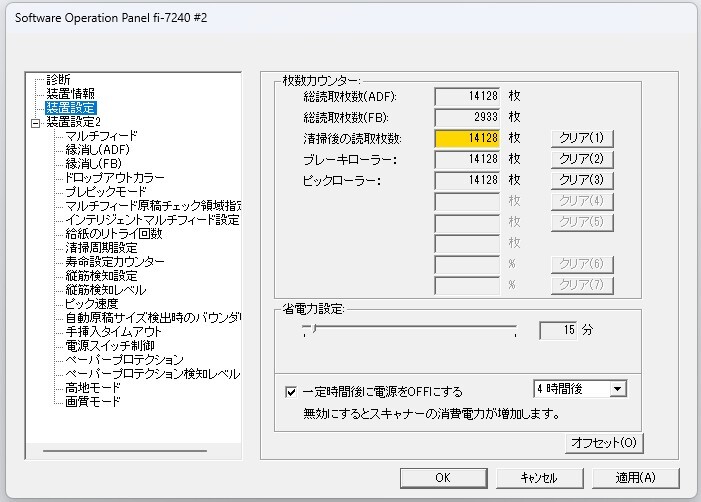Click the オフセット(O) button
The image size is (701, 502).
click(x=602, y=442)
